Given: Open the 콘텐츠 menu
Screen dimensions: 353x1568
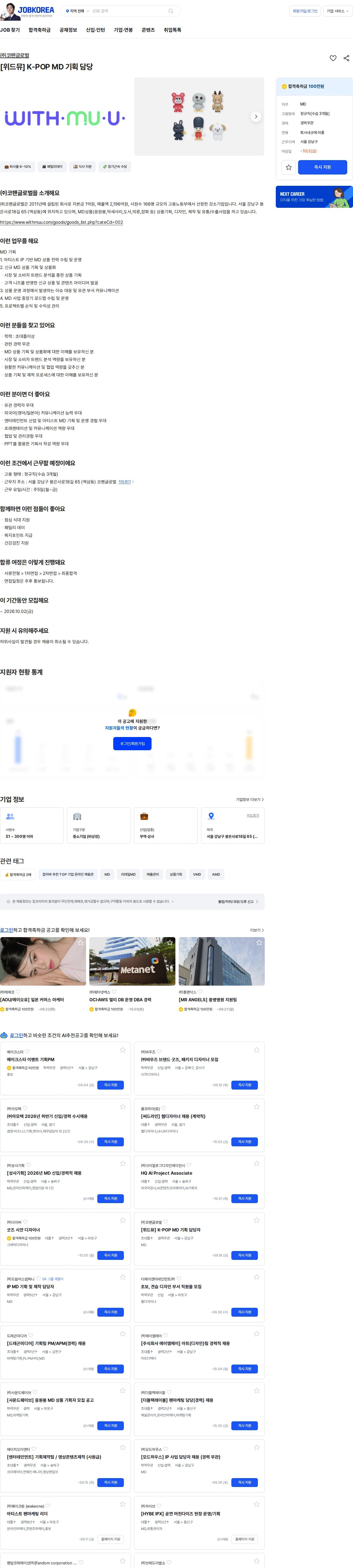Looking at the screenshot, I should click(148, 30).
